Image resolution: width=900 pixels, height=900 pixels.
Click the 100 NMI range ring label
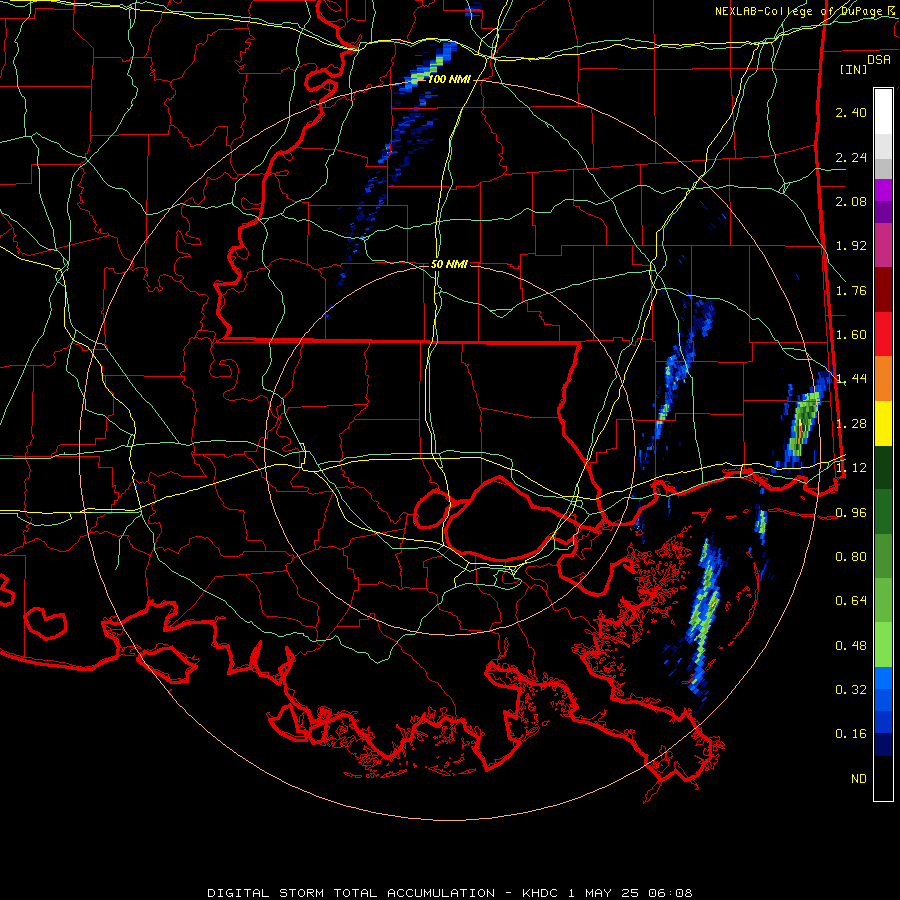pos(449,79)
